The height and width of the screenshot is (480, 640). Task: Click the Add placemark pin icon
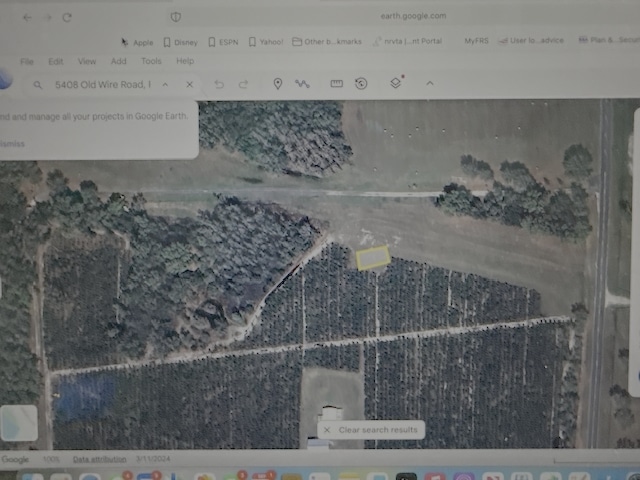pos(278,84)
